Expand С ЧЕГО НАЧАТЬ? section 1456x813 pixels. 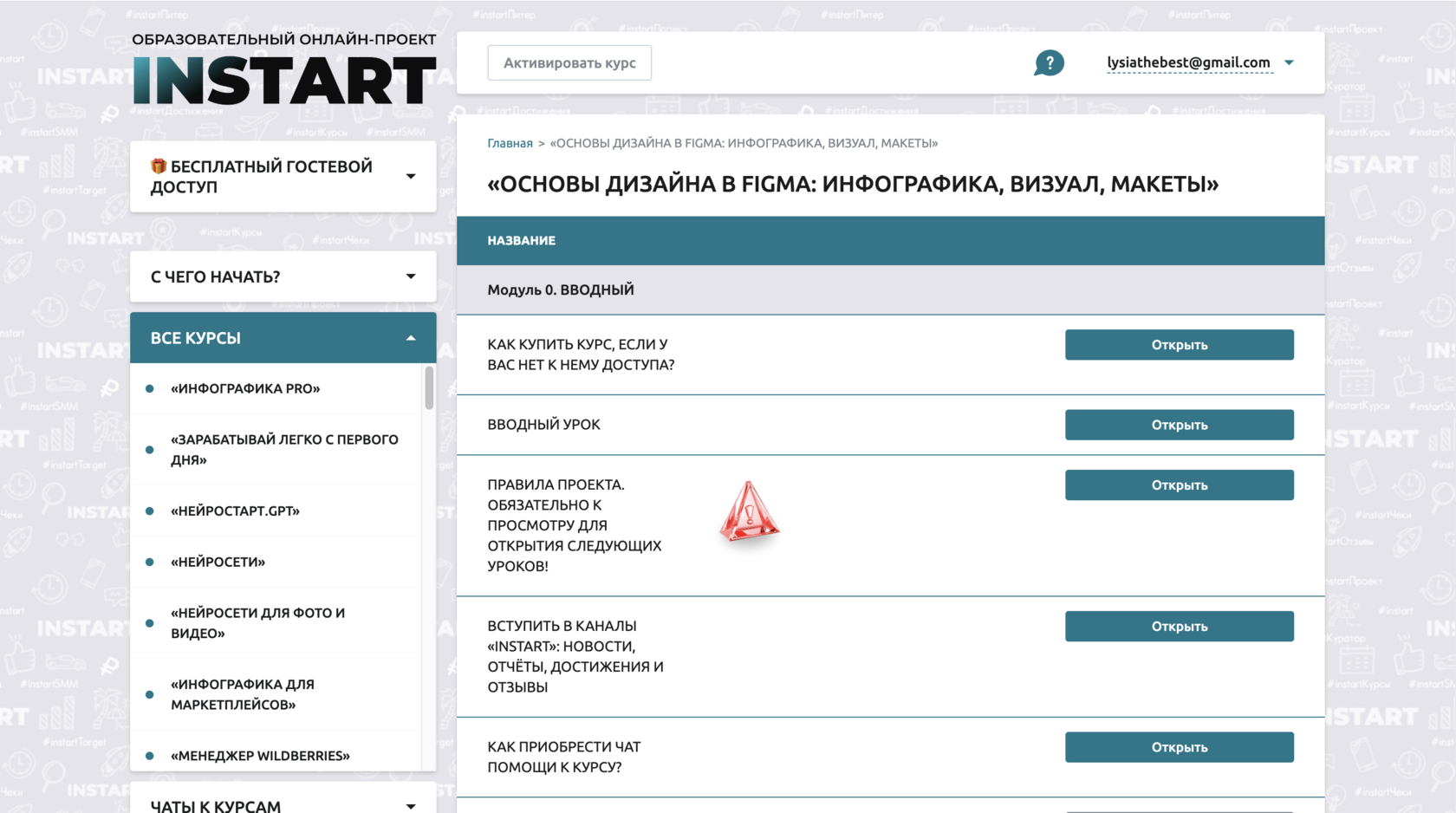[283, 276]
